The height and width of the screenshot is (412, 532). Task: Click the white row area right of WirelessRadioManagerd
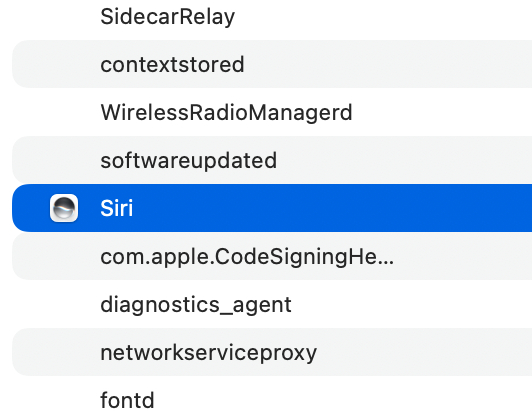(442, 112)
